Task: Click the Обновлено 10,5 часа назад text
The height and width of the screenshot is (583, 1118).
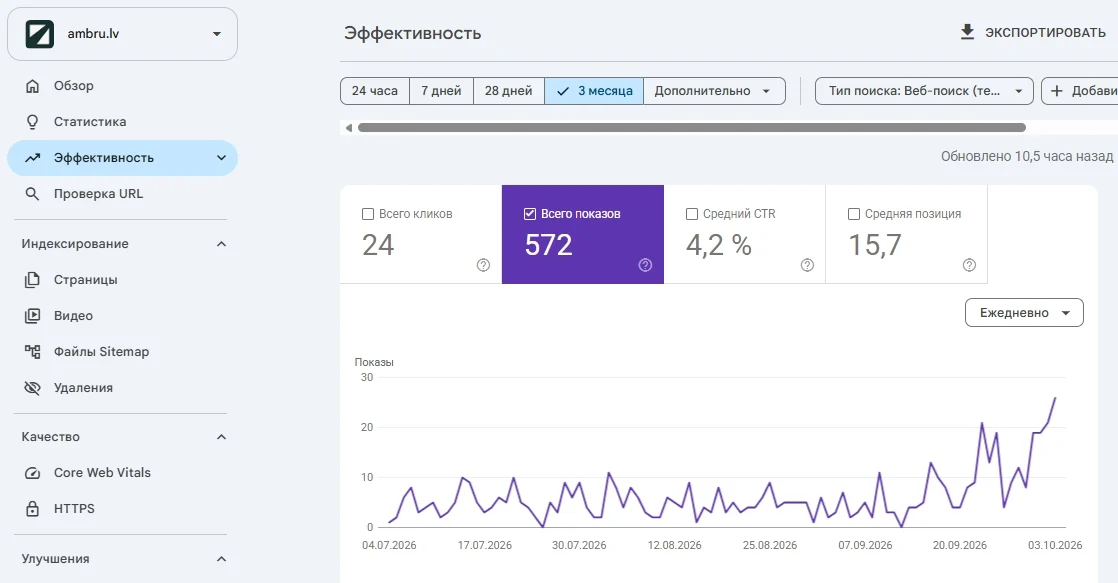Action: pyautogui.click(x=1027, y=156)
